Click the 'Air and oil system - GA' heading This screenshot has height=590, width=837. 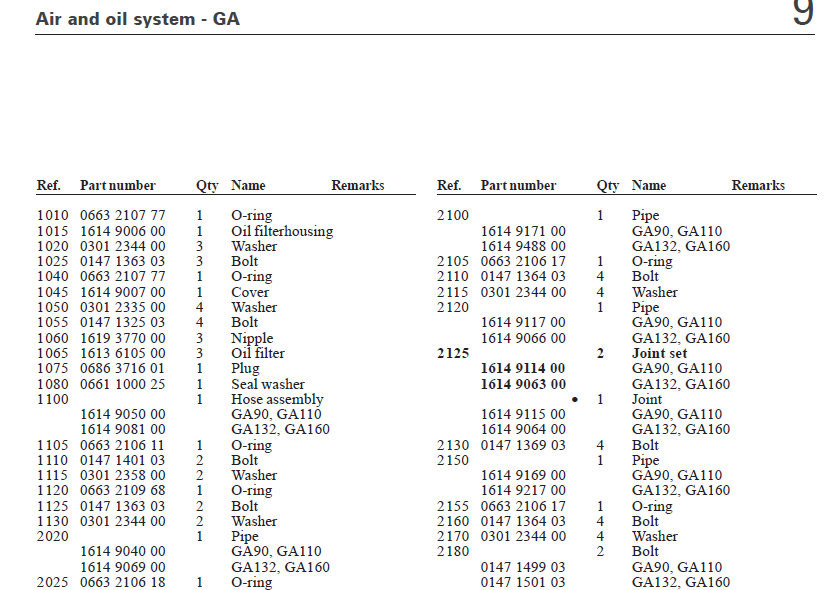point(138,19)
